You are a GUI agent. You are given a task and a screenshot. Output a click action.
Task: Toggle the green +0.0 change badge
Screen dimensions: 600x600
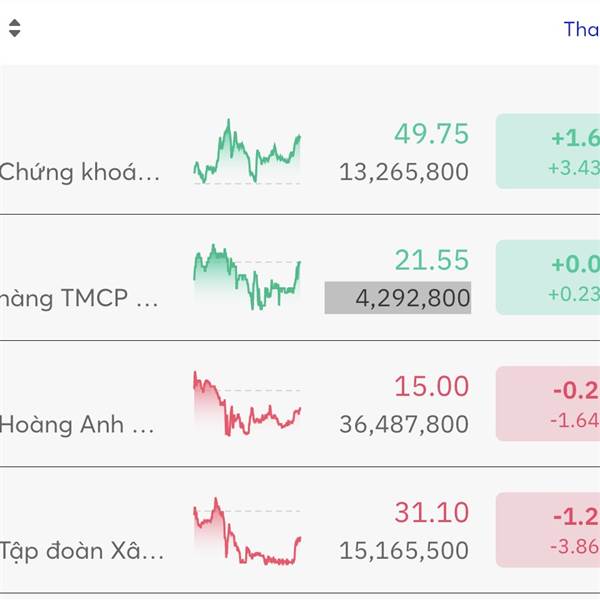(x=548, y=277)
